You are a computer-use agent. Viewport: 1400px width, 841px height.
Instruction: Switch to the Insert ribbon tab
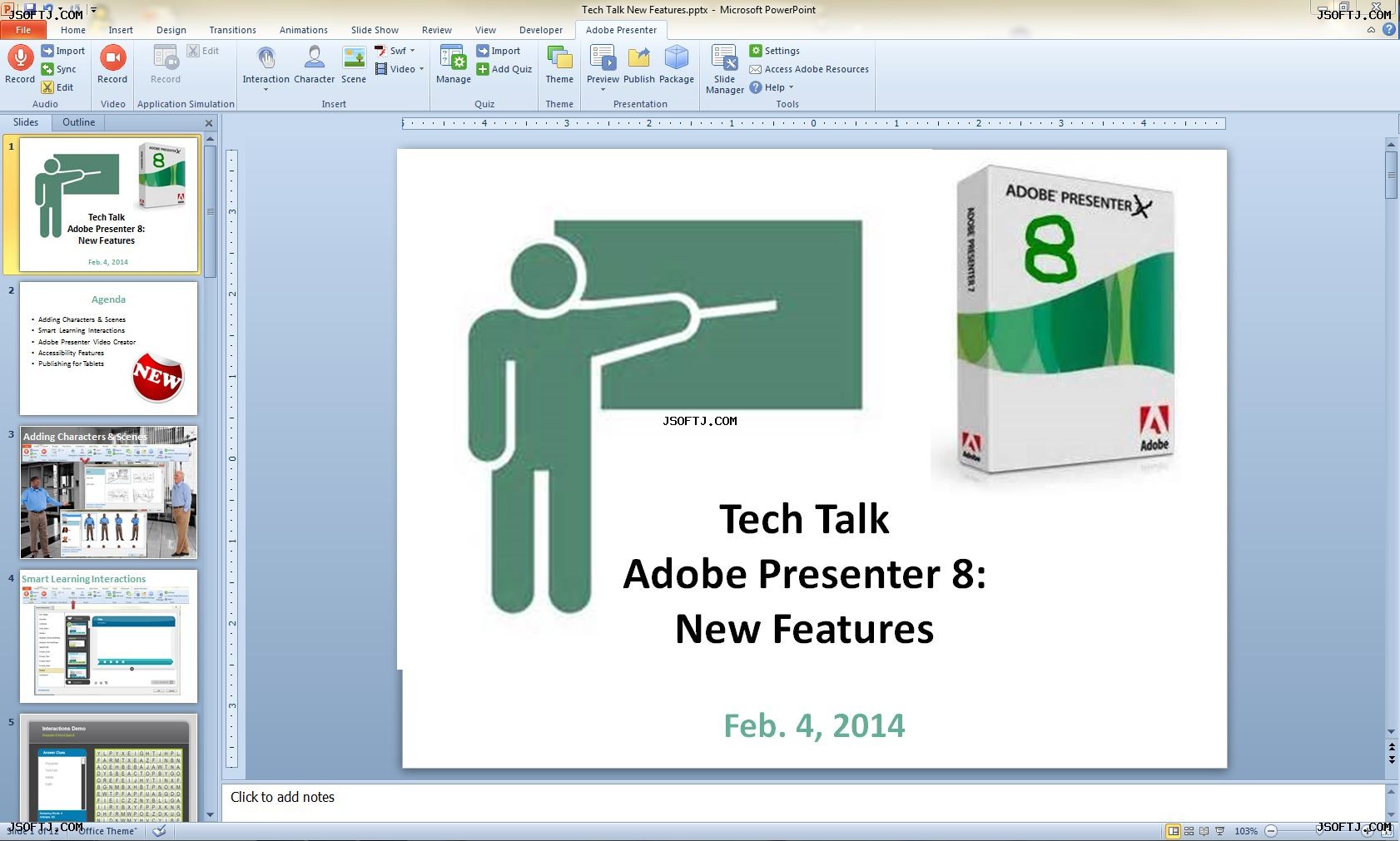tap(121, 30)
